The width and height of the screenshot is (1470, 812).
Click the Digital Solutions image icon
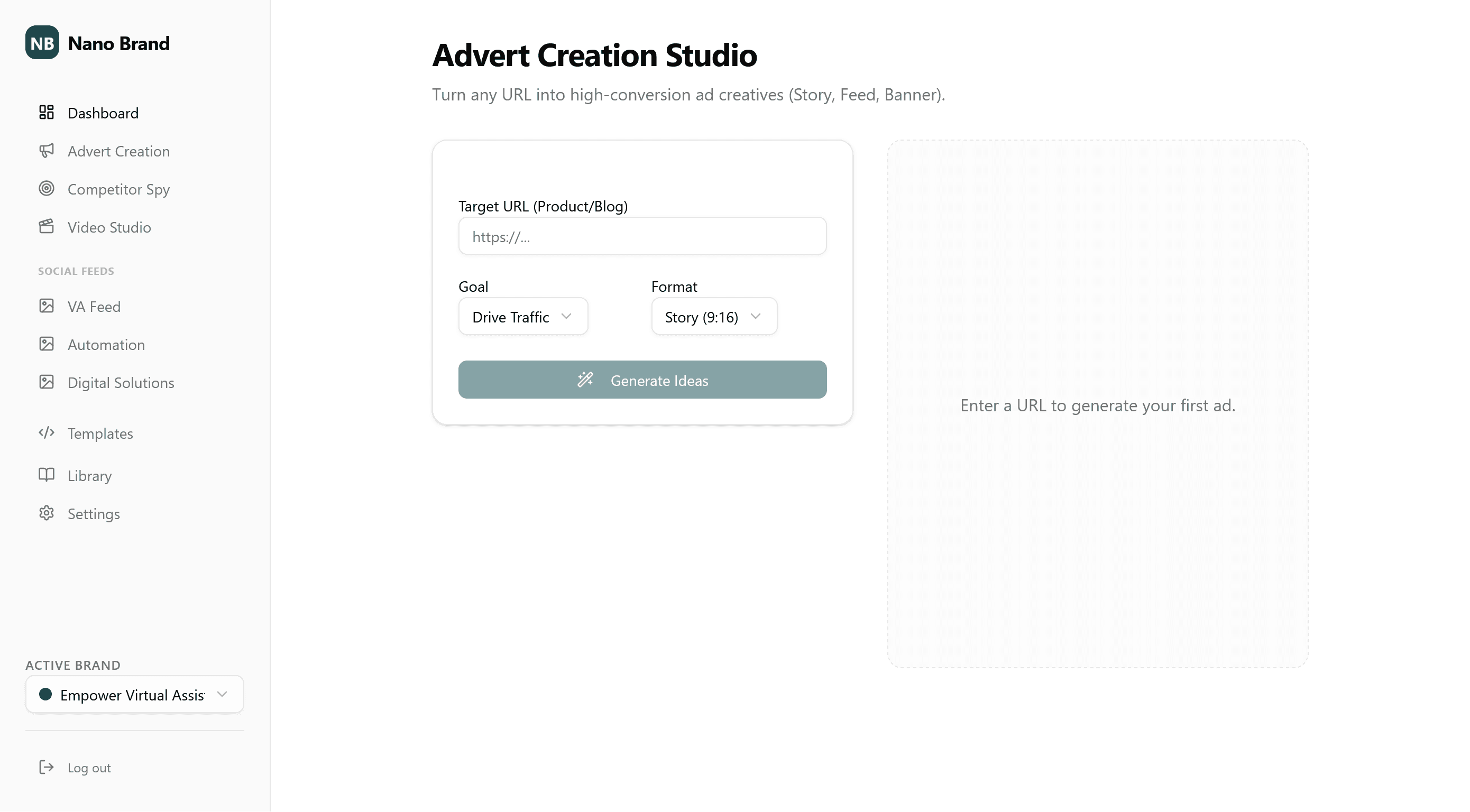[47, 382]
